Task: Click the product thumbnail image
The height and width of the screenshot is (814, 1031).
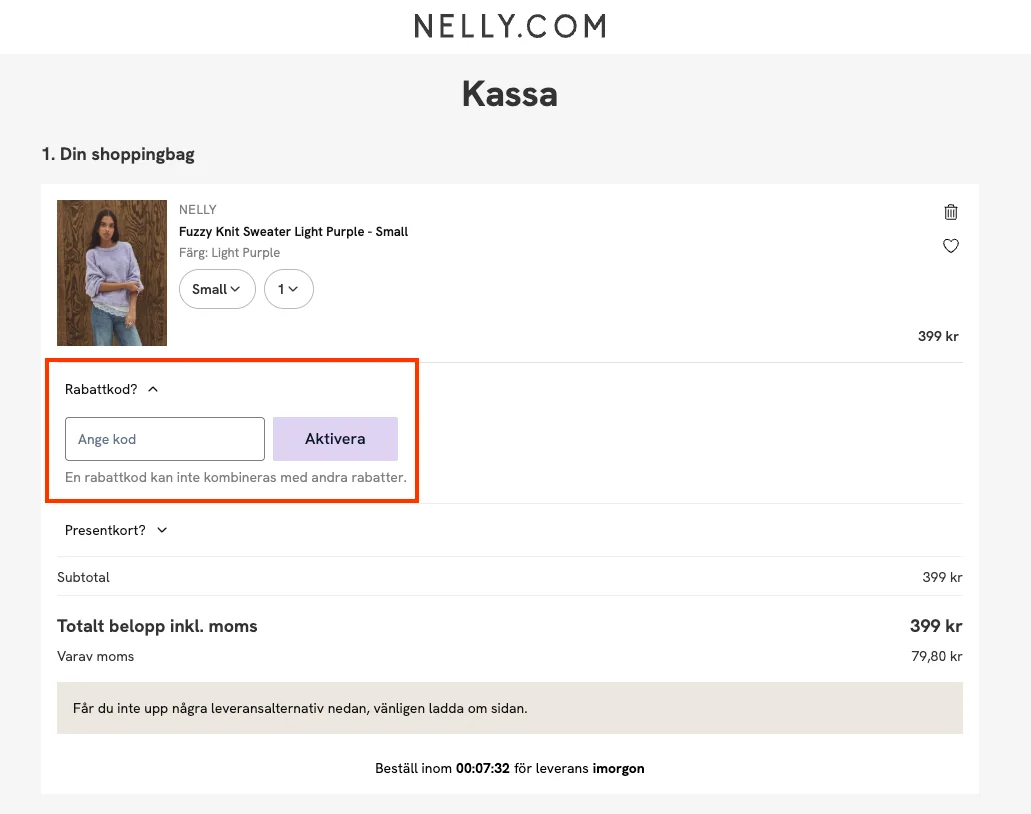Action: tap(112, 273)
